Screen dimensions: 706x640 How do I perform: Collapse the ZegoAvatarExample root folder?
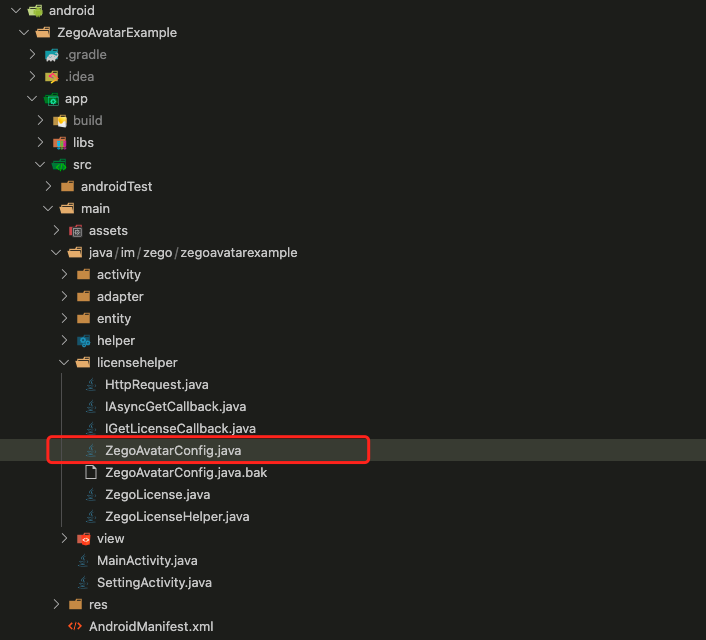pos(24,32)
